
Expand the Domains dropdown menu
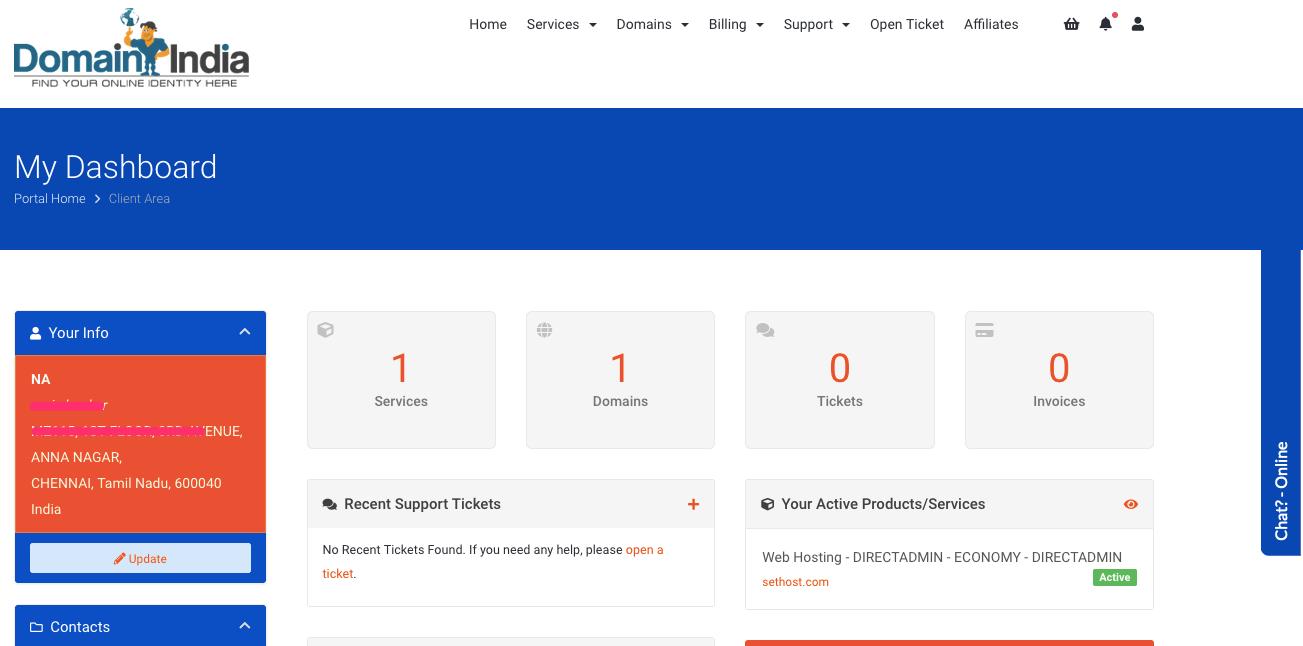click(652, 24)
